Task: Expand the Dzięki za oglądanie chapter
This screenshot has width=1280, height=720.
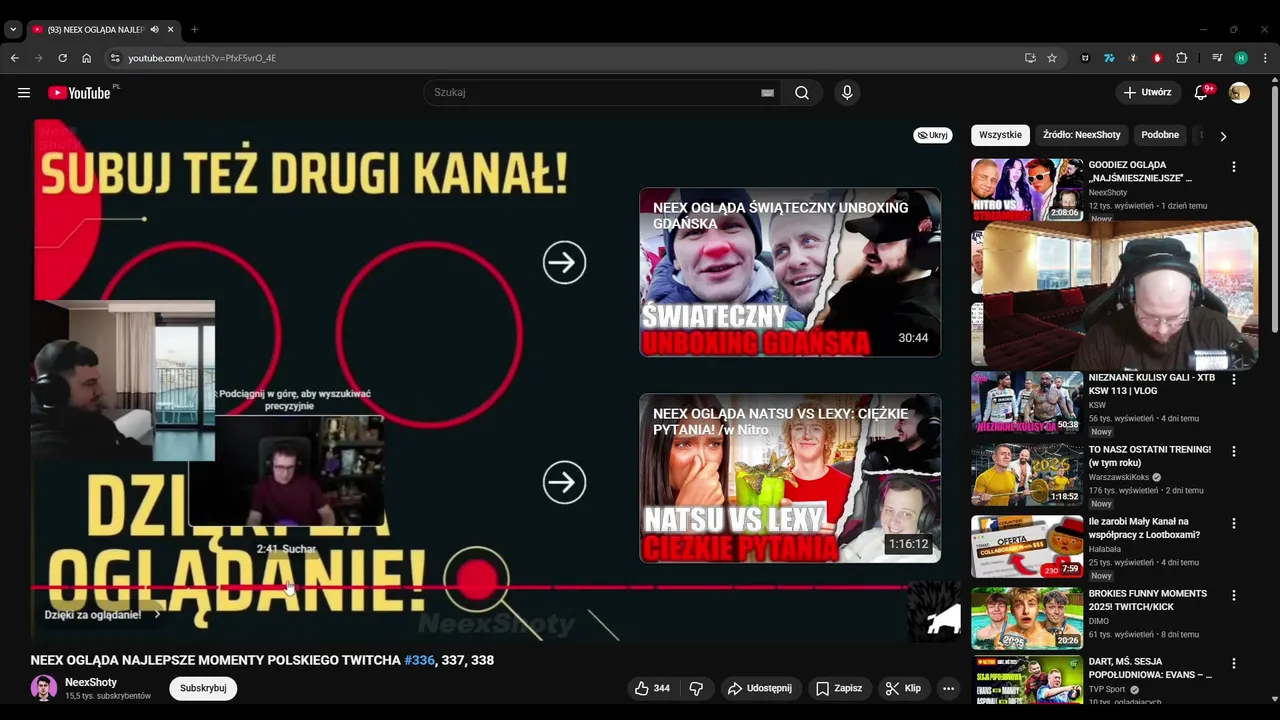Action: tap(102, 614)
